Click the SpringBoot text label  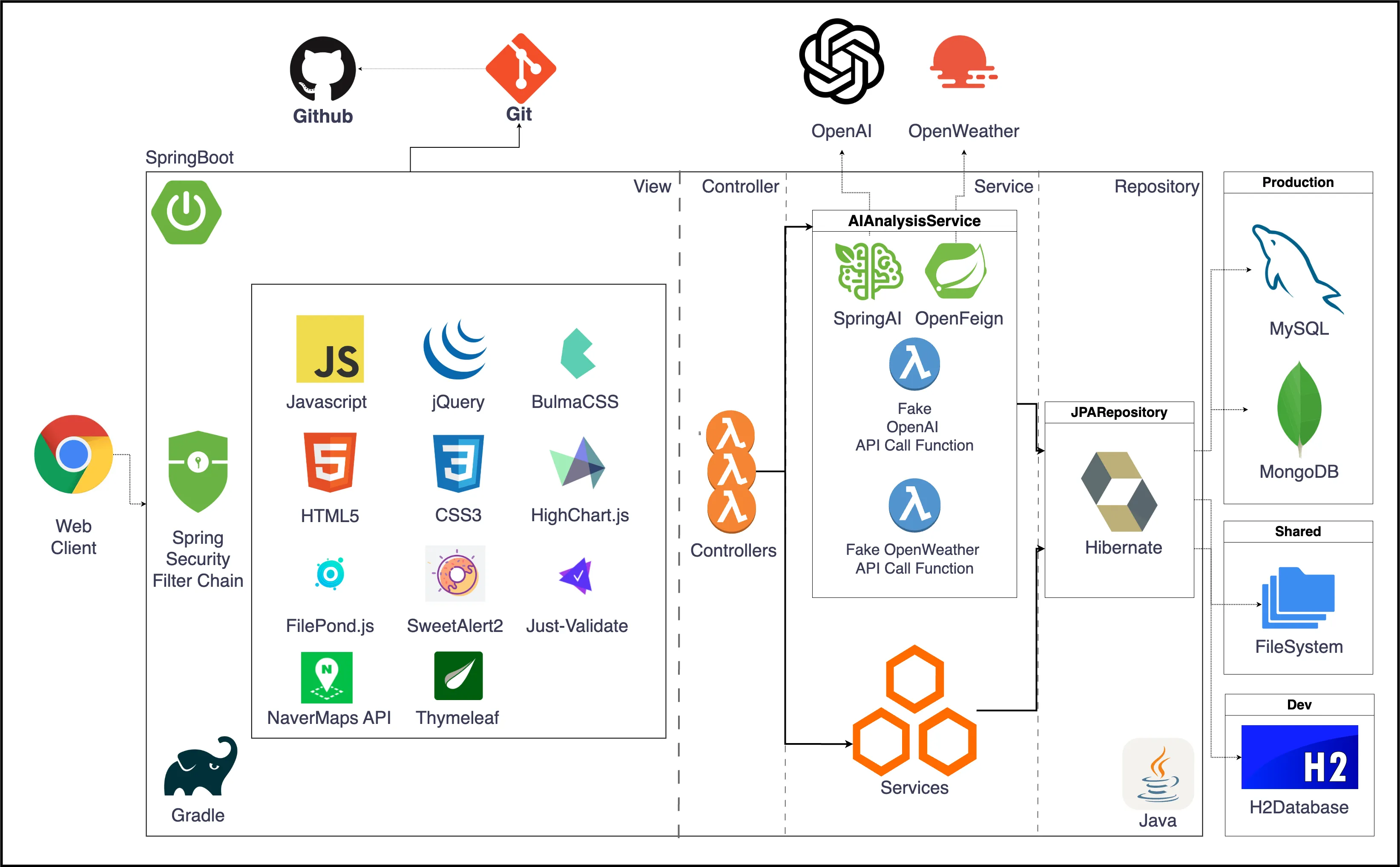click(x=189, y=158)
